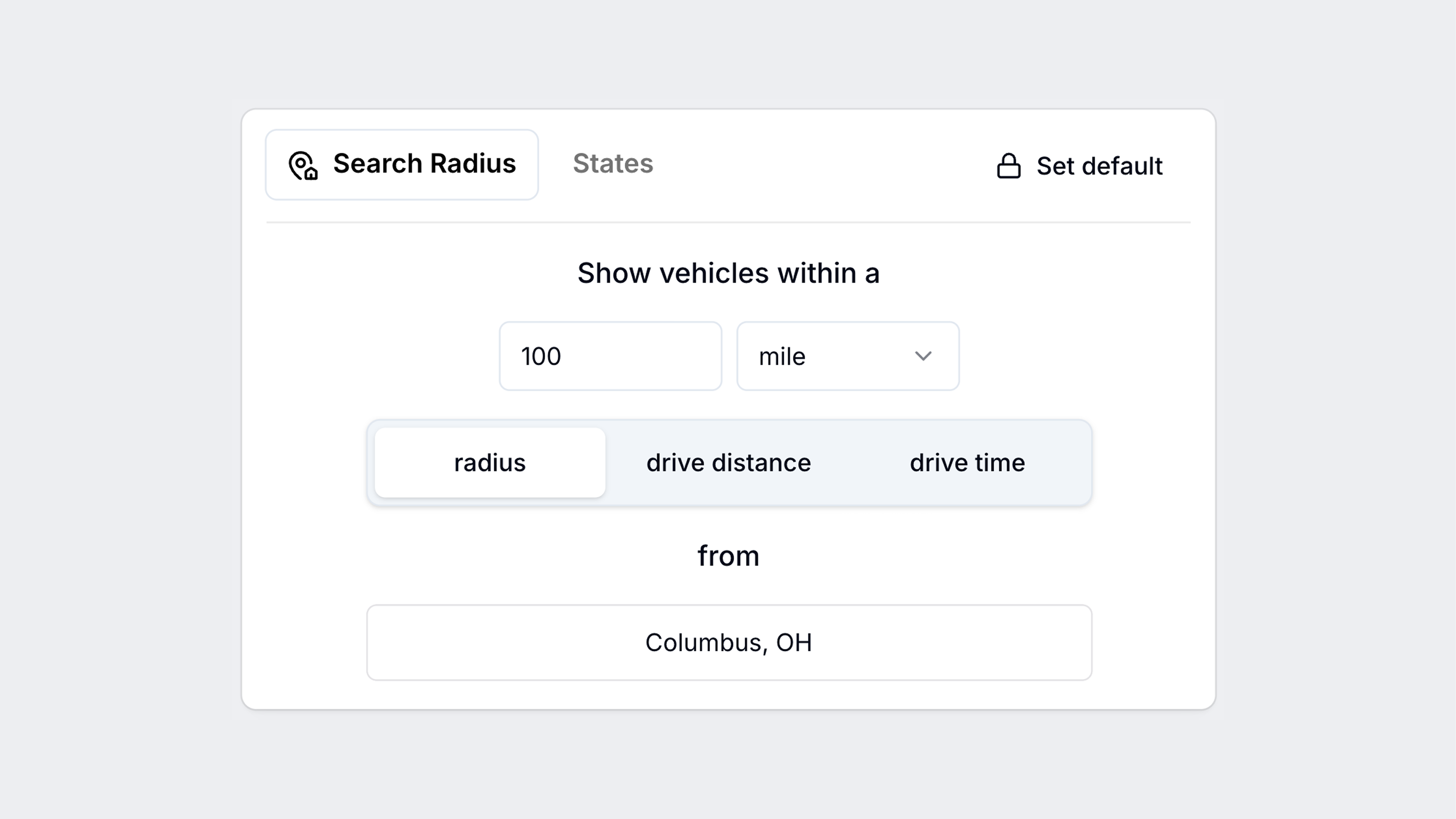
Task: Click the 'from' label text
Action: click(x=729, y=556)
